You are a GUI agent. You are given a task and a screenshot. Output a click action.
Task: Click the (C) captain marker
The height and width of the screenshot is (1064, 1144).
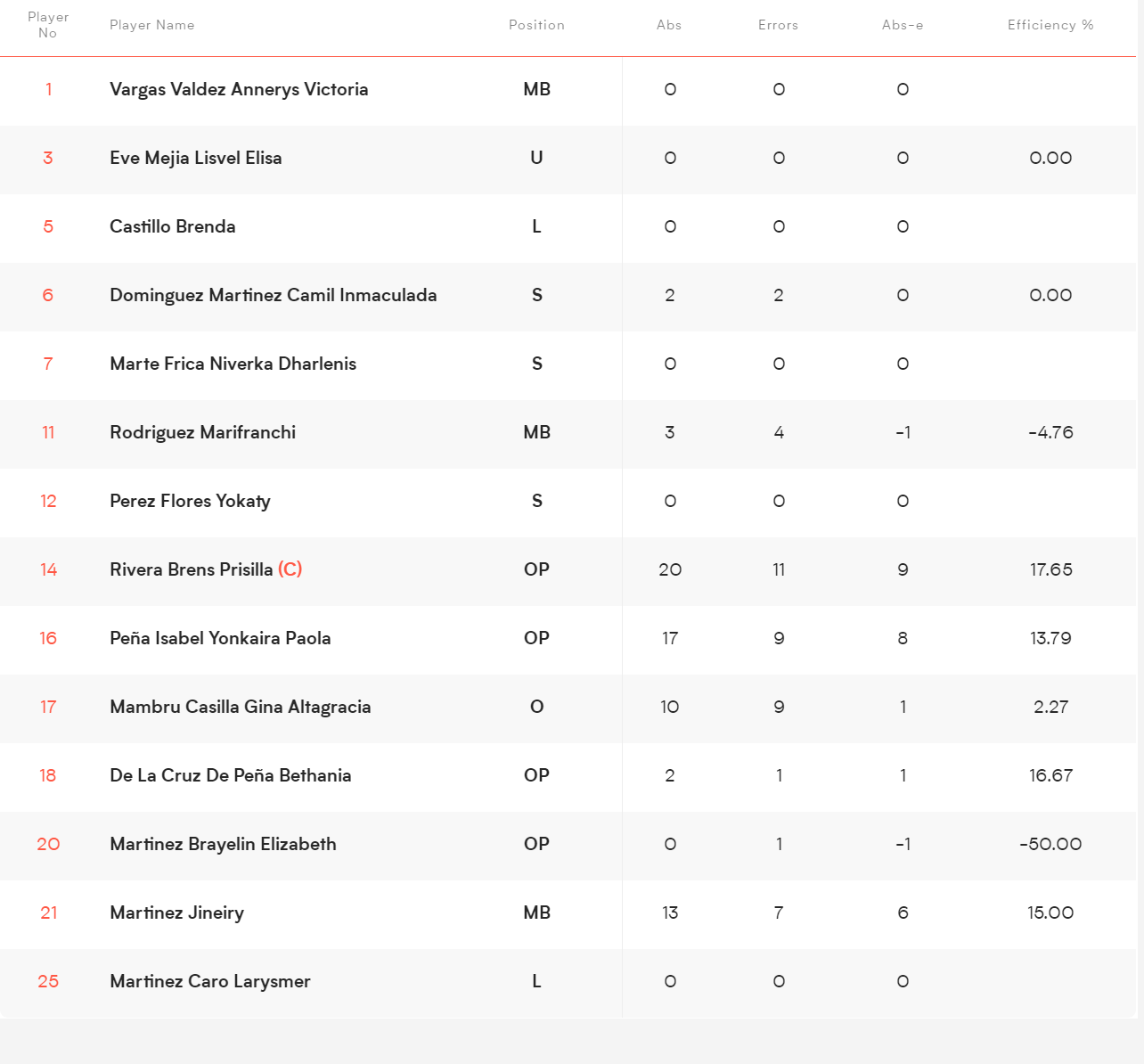coord(290,569)
